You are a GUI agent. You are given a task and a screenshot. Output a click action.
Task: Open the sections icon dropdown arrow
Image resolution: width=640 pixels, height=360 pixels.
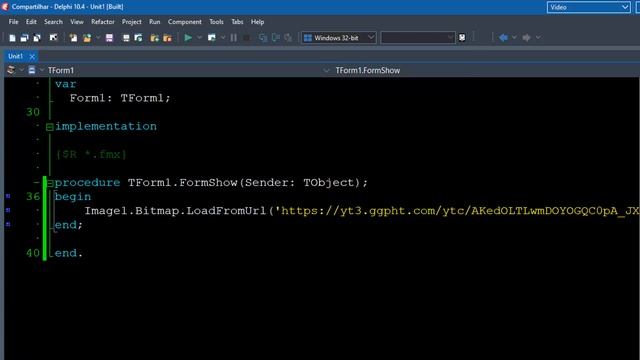tap(22, 70)
